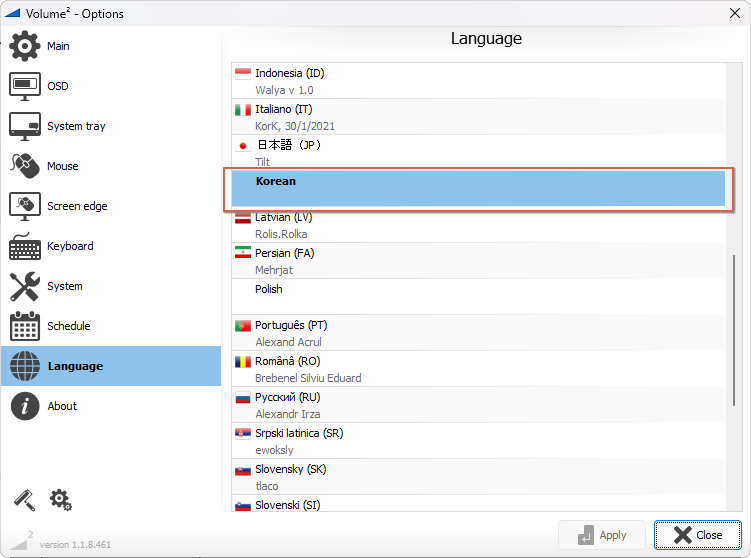Click the Portuguese flag icon
Image resolution: width=751 pixels, height=558 pixels.
[243, 326]
